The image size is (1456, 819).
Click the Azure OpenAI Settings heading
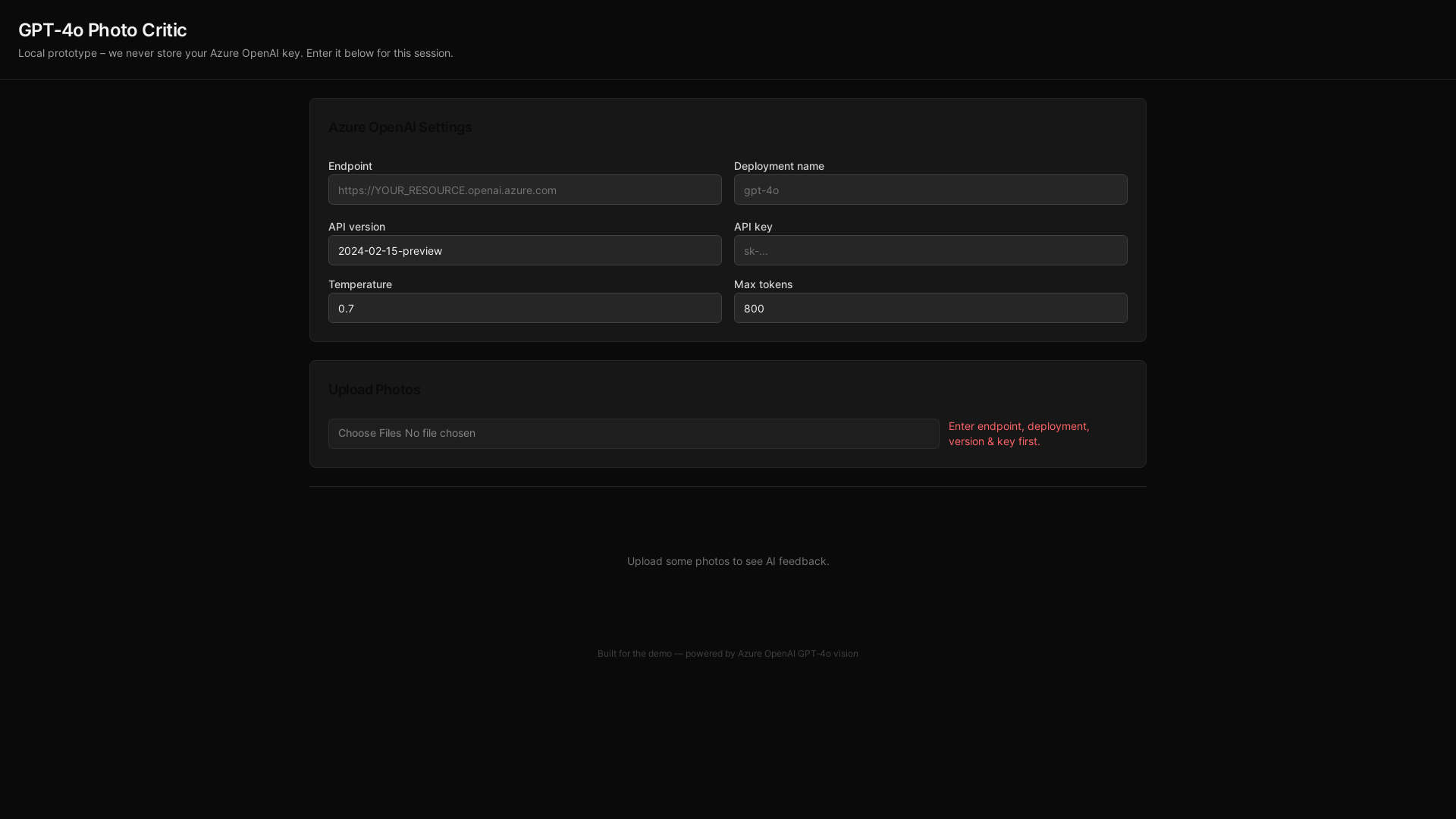tap(400, 127)
